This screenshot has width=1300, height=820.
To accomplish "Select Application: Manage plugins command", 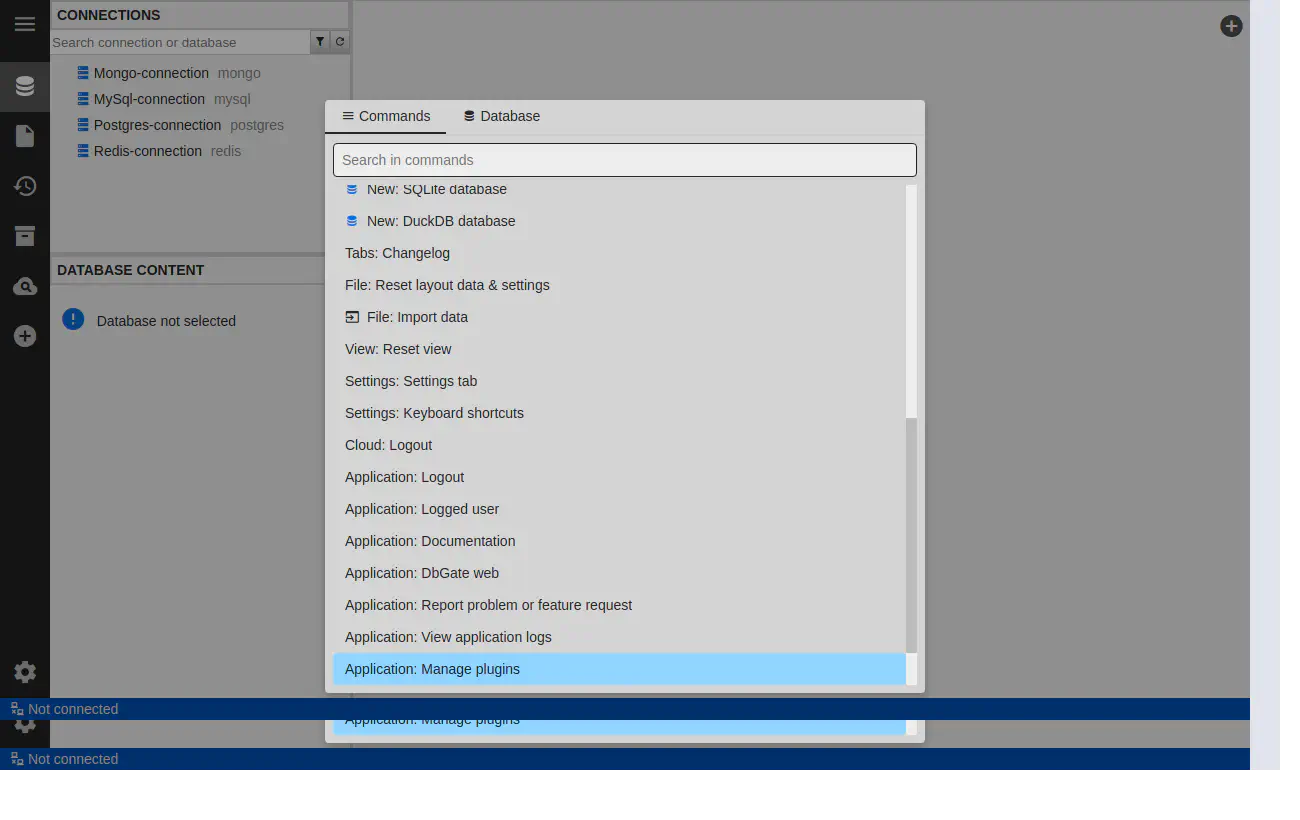I will click(x=432, y=669).
